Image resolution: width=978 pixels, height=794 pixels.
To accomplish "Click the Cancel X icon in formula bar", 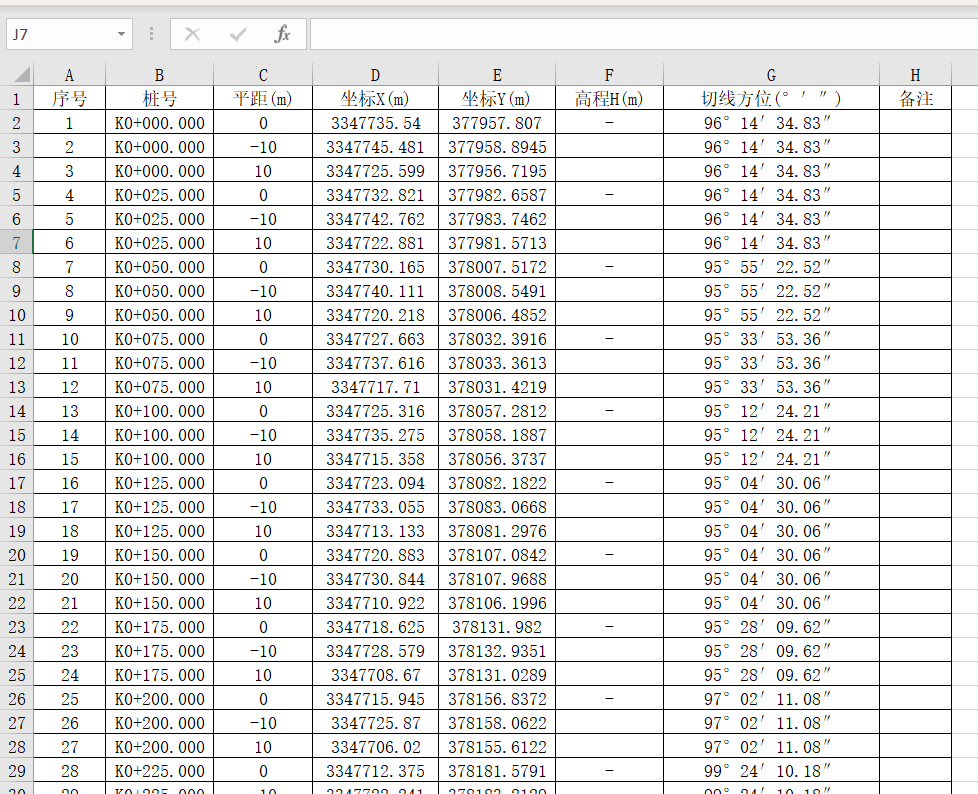I will (192, 34).
